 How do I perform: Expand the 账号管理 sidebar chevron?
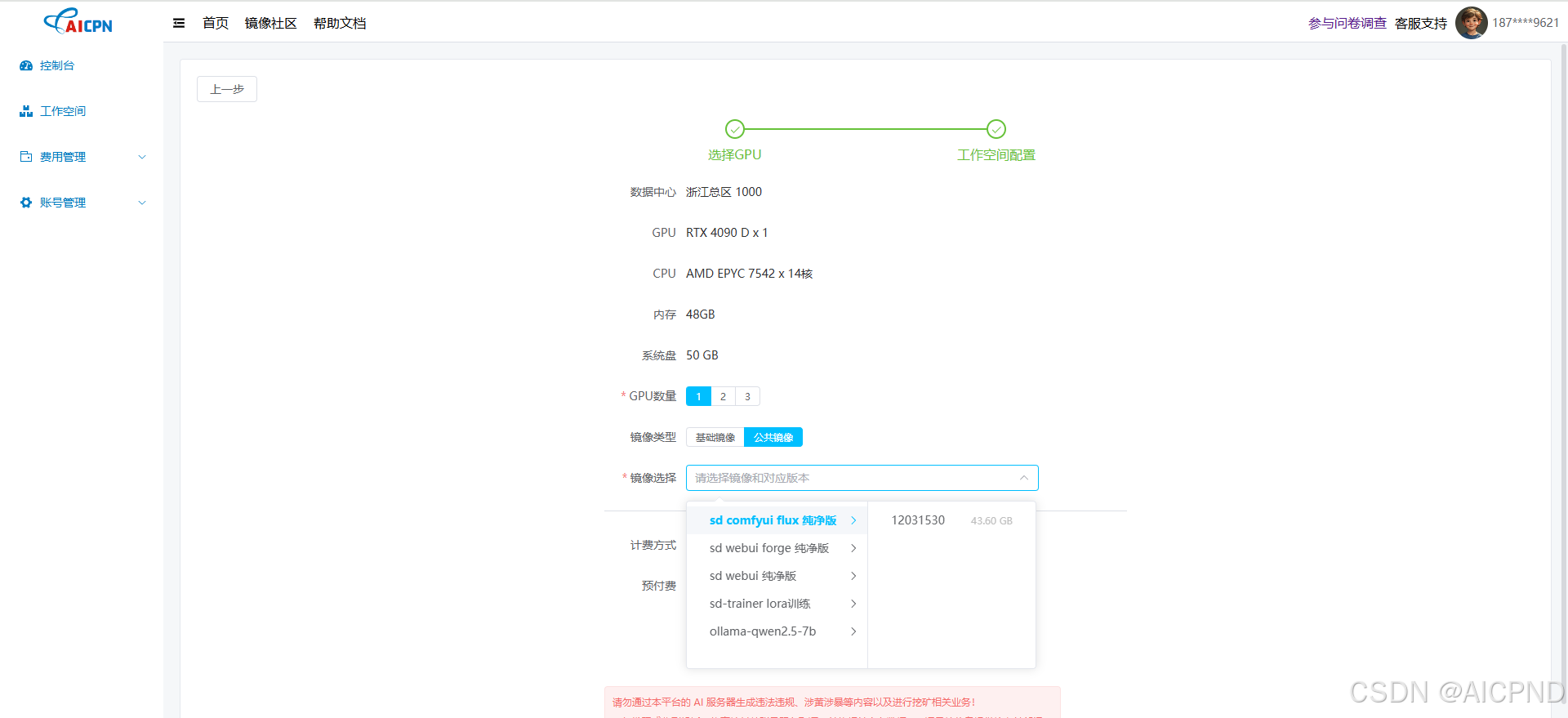point(142,203)
